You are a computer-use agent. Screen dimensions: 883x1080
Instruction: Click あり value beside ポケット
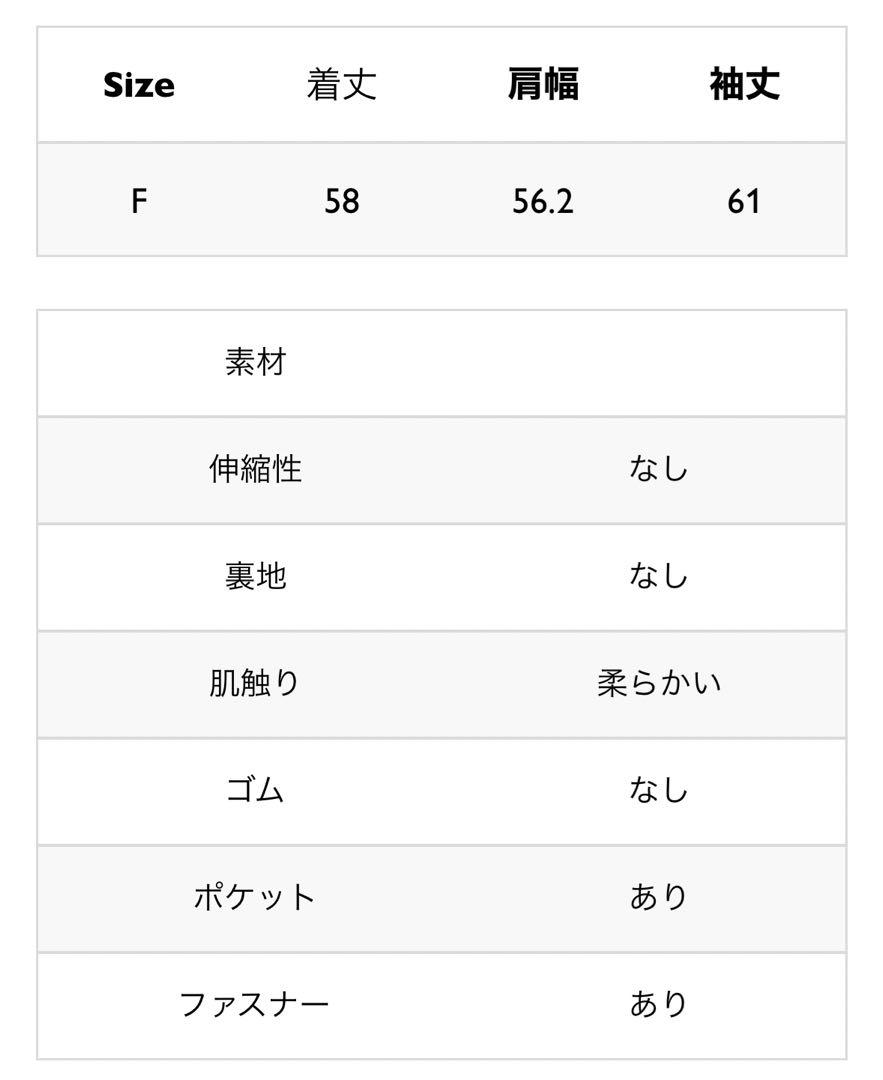point(658,897)
